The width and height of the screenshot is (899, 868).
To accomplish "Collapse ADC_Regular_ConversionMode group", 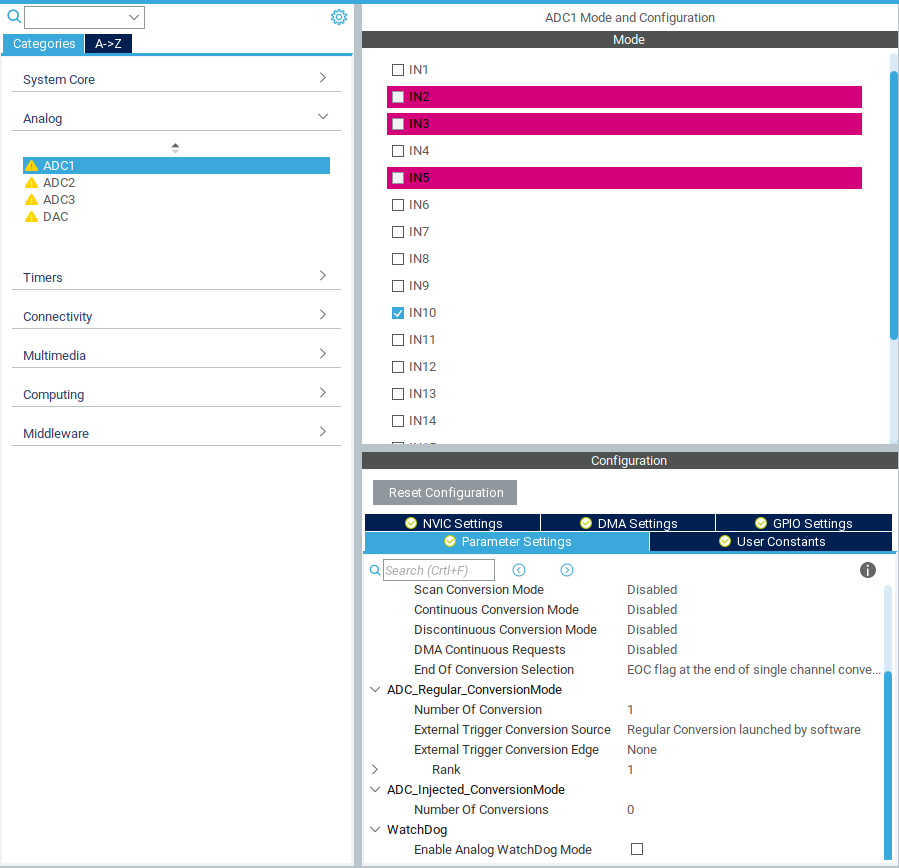I will 375,689.
